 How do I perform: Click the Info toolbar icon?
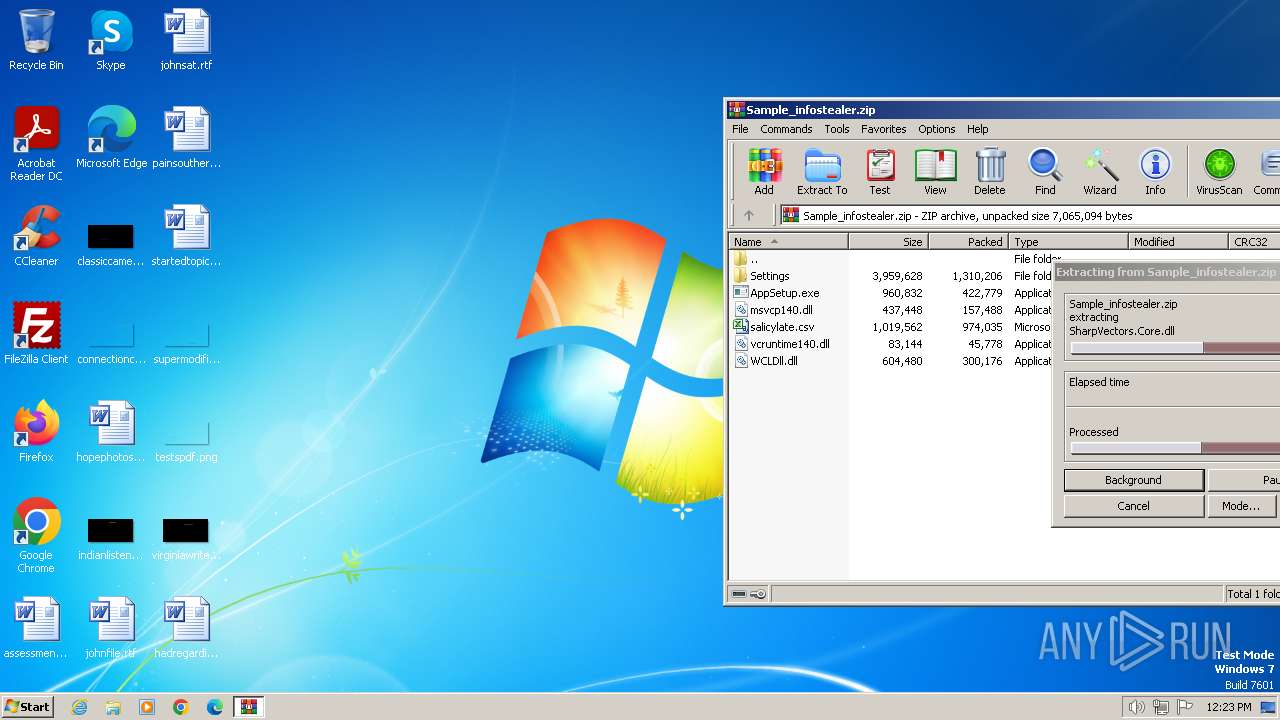(x=1155, y=171)
